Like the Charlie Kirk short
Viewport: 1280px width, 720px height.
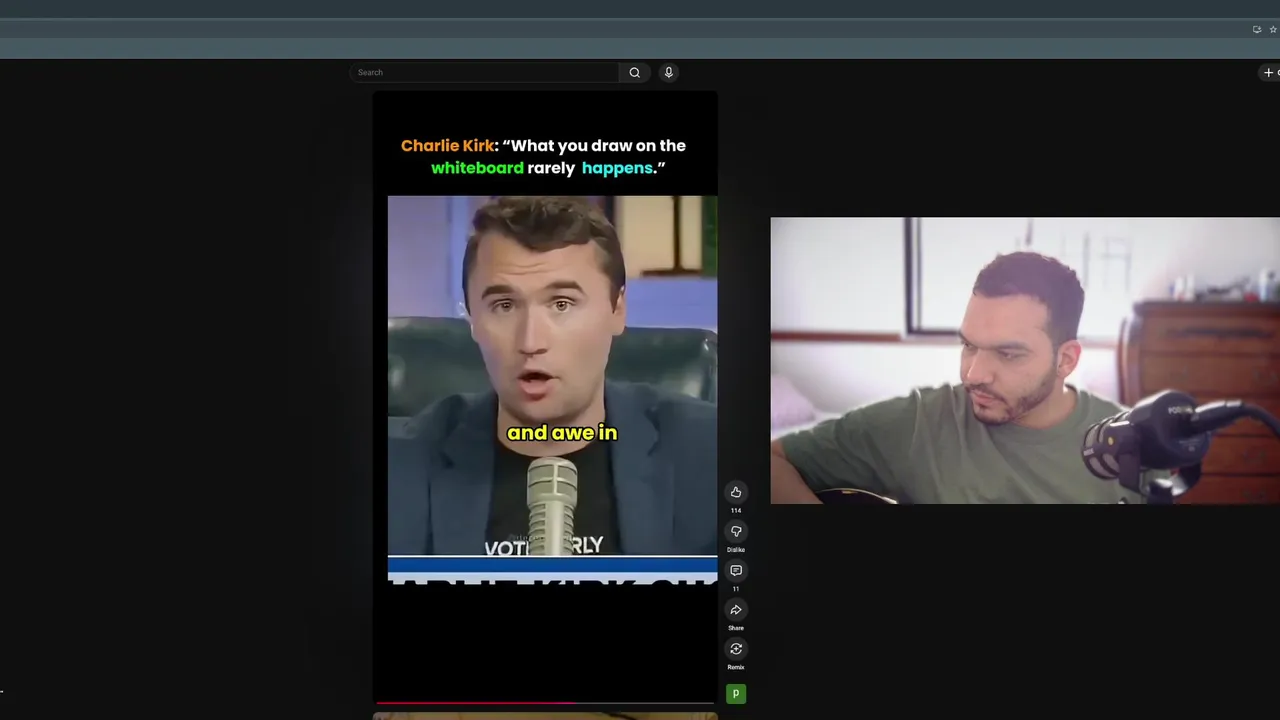tap(736, 492)
